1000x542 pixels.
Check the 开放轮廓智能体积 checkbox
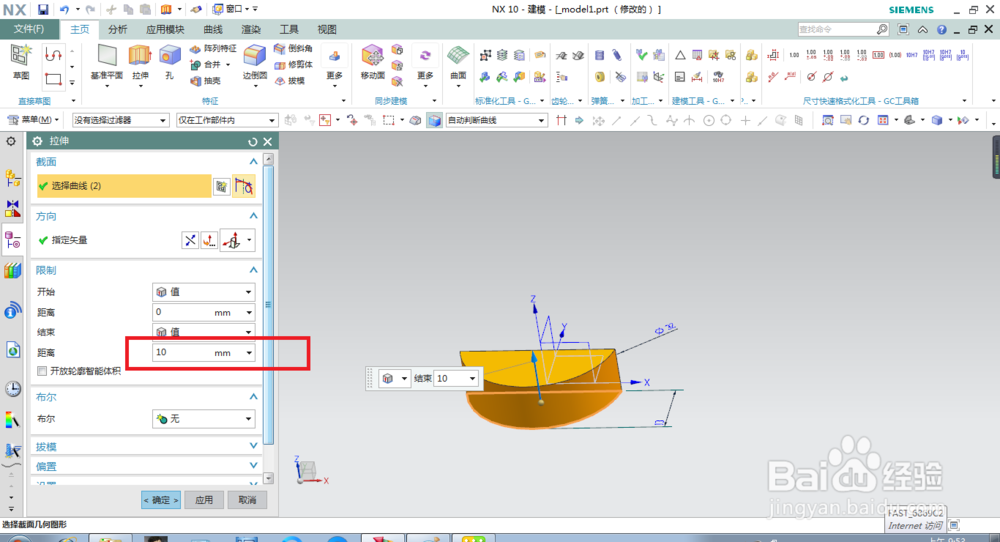tap(42, 371)
